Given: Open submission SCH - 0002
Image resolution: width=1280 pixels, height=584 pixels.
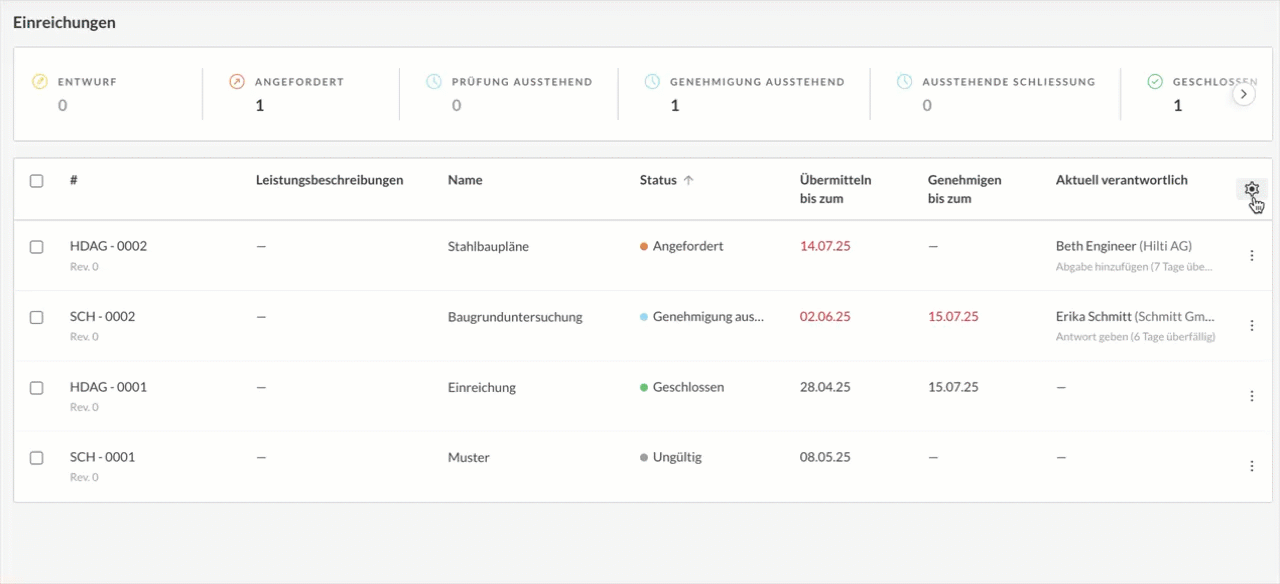Looking at the screenshot, I should [x=102, y=316].
